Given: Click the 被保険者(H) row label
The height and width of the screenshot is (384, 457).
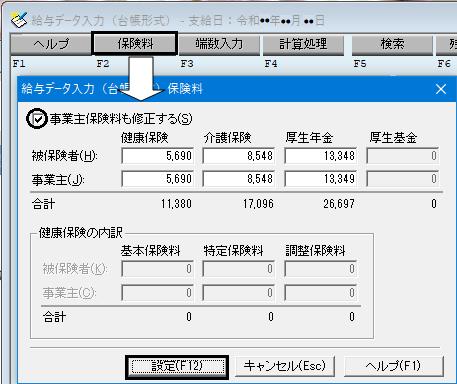Looking at the screenshot, I should (x=64, y=156).
